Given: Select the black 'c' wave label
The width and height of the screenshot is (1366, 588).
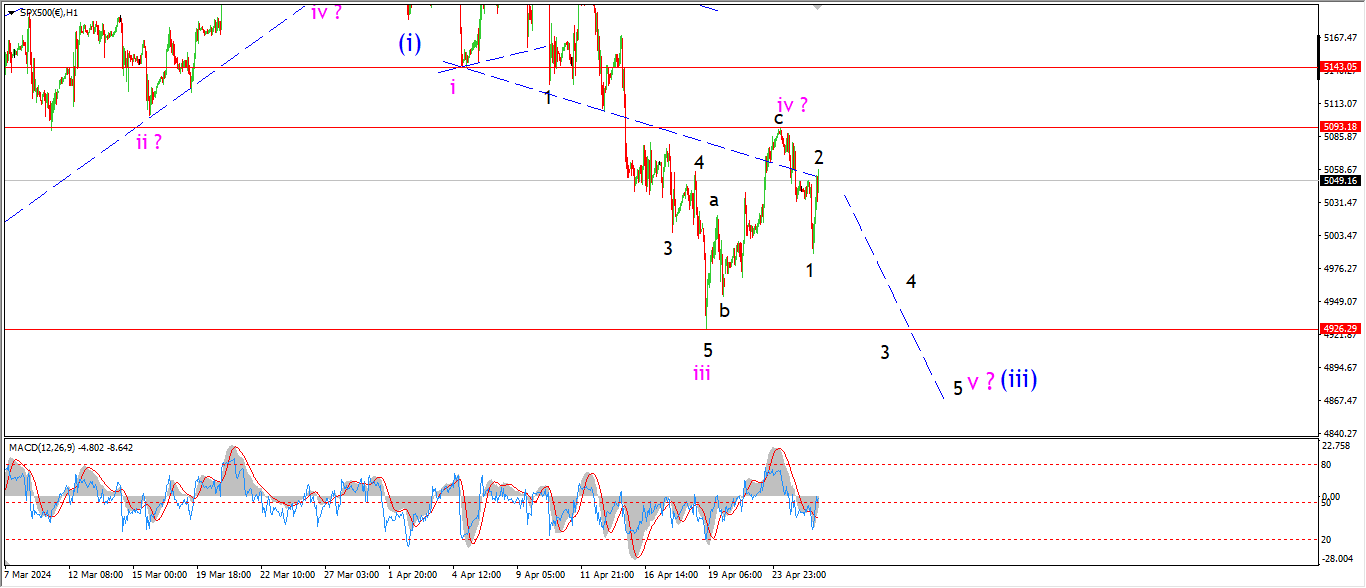Looking at the screenshot, I should click(x=777, y=119).
